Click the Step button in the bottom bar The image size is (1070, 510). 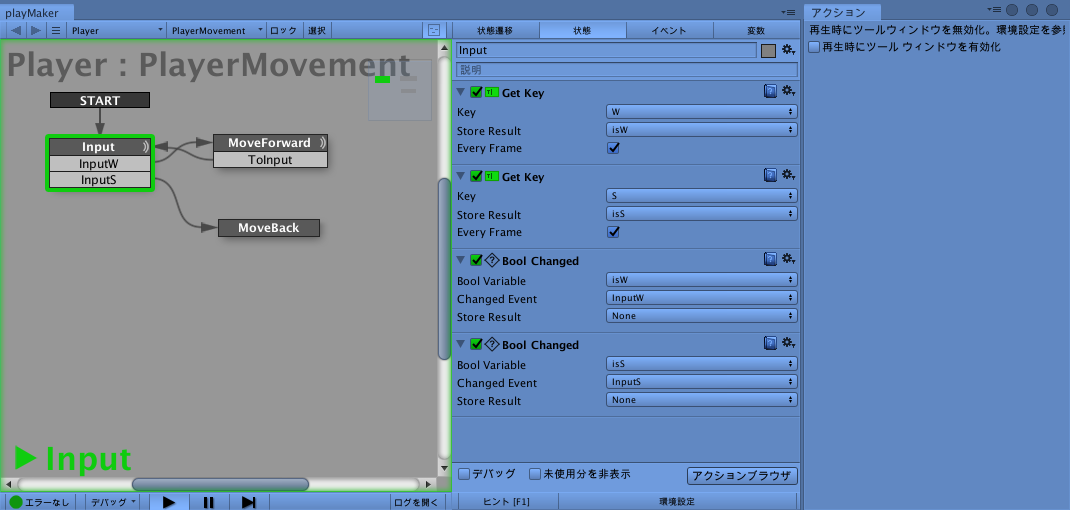pyautogui.click(x=248, y=502)
